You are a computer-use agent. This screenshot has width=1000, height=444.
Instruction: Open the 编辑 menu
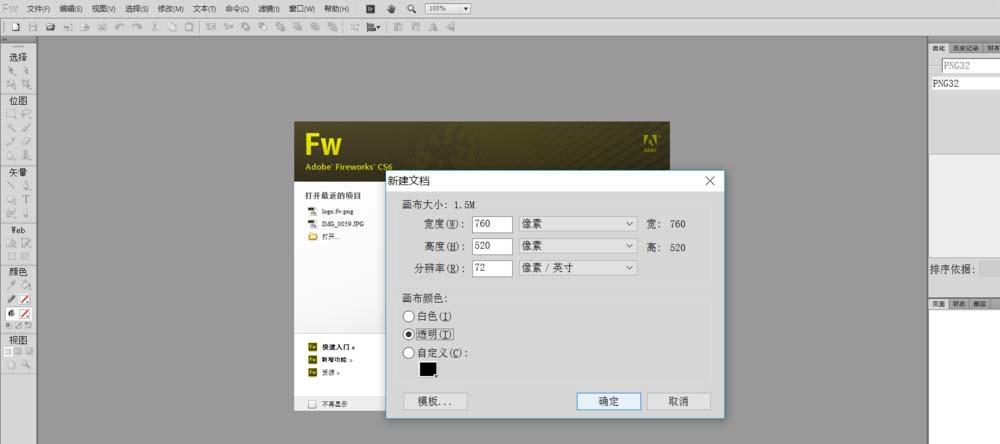coord(71,9)
